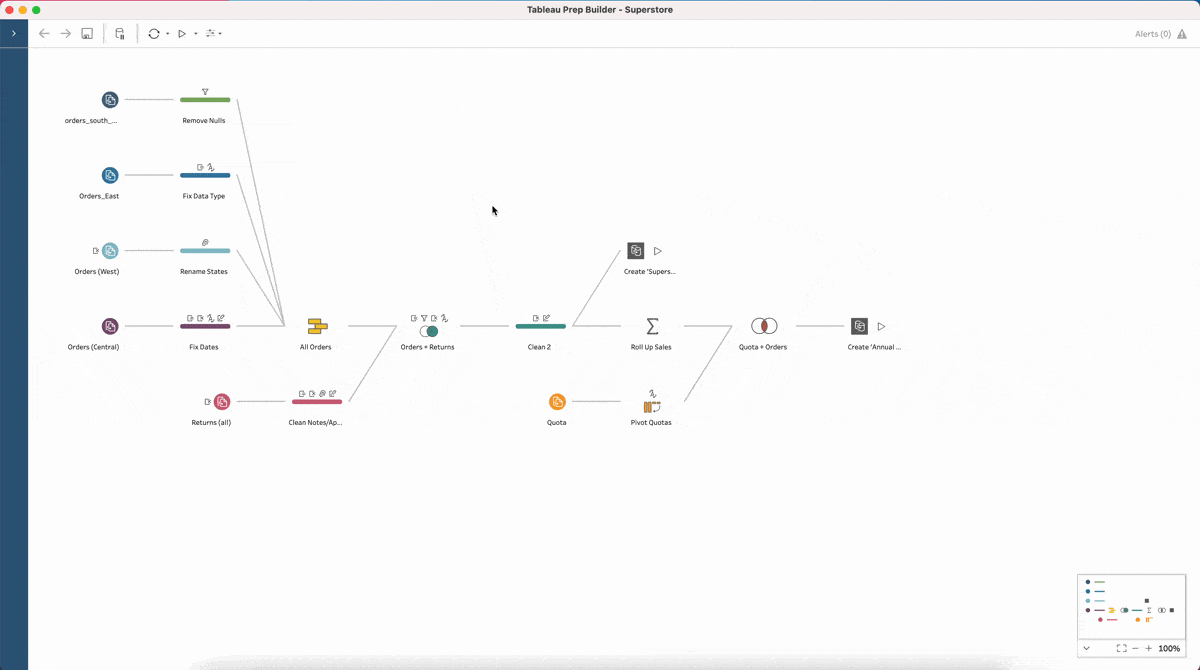This screenshot has width=1200, height=670.
Task: Open the Alerts (0) indicator
Action: click(1153, 34)
